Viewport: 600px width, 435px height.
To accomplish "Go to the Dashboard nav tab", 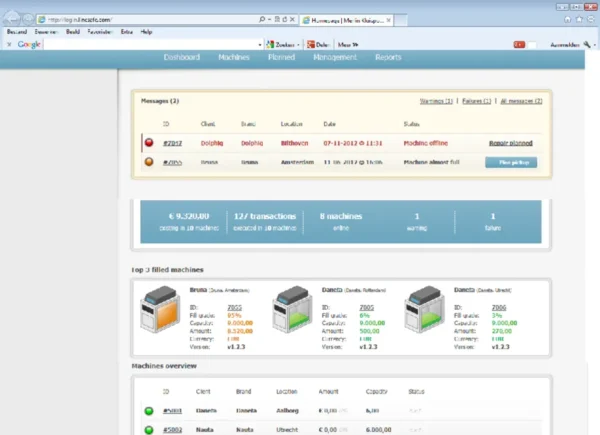I will (182, 57).
